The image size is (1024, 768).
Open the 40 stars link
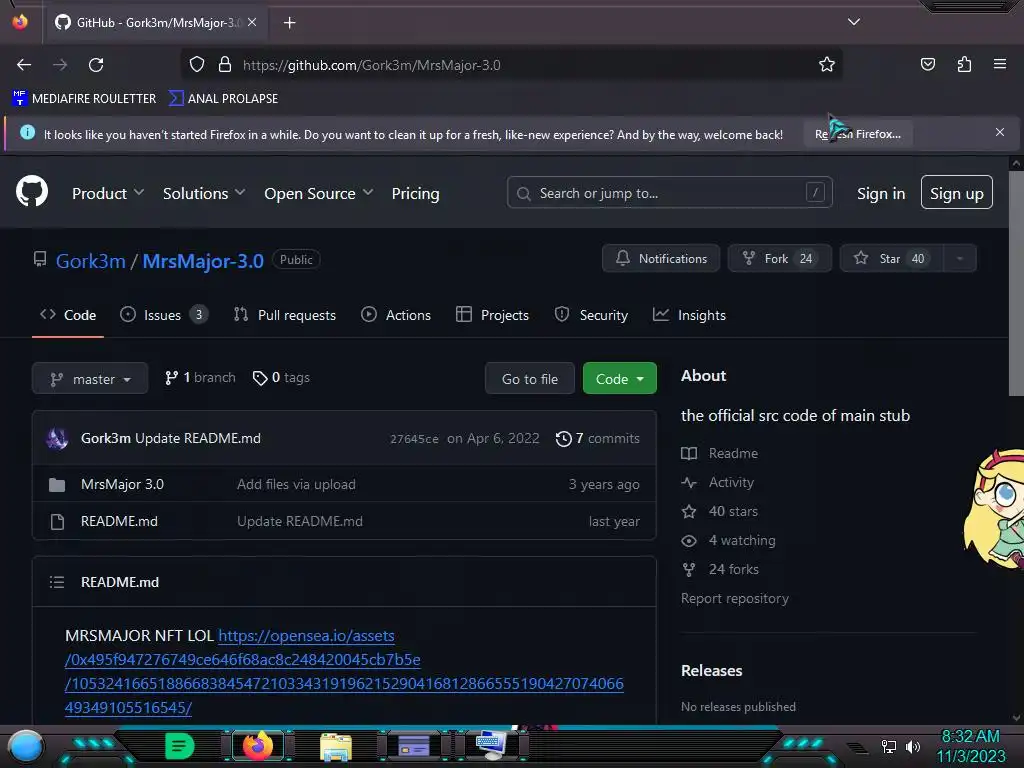point(720,511)
